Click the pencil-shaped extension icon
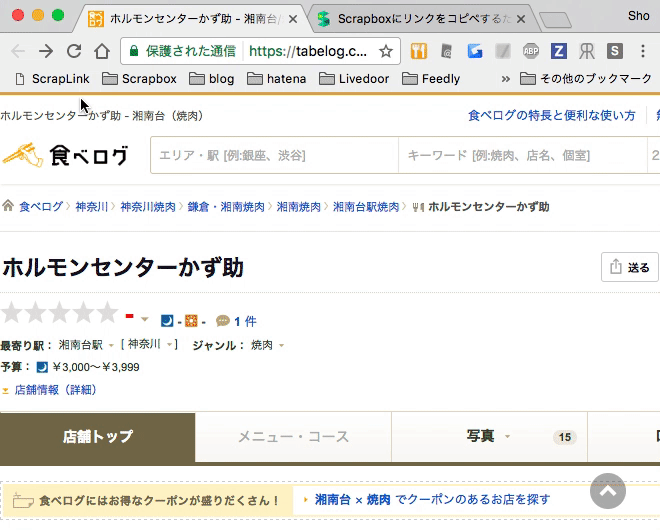 click(503, 51)
